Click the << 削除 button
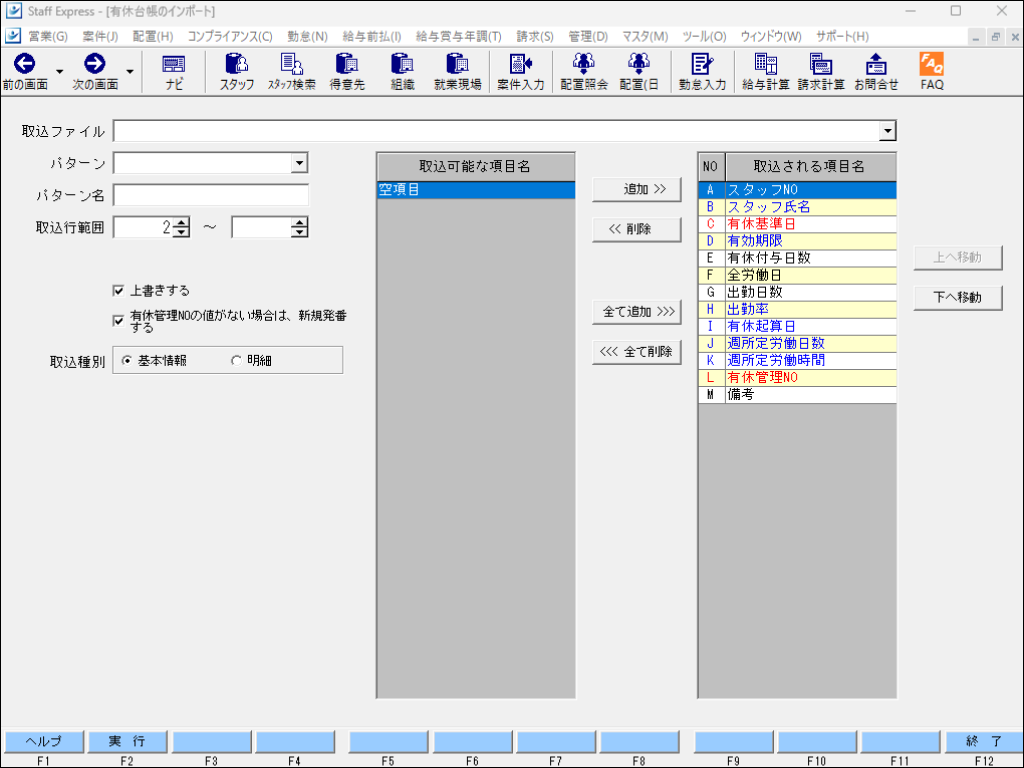The image size is (1024, 768). [637, 229]
